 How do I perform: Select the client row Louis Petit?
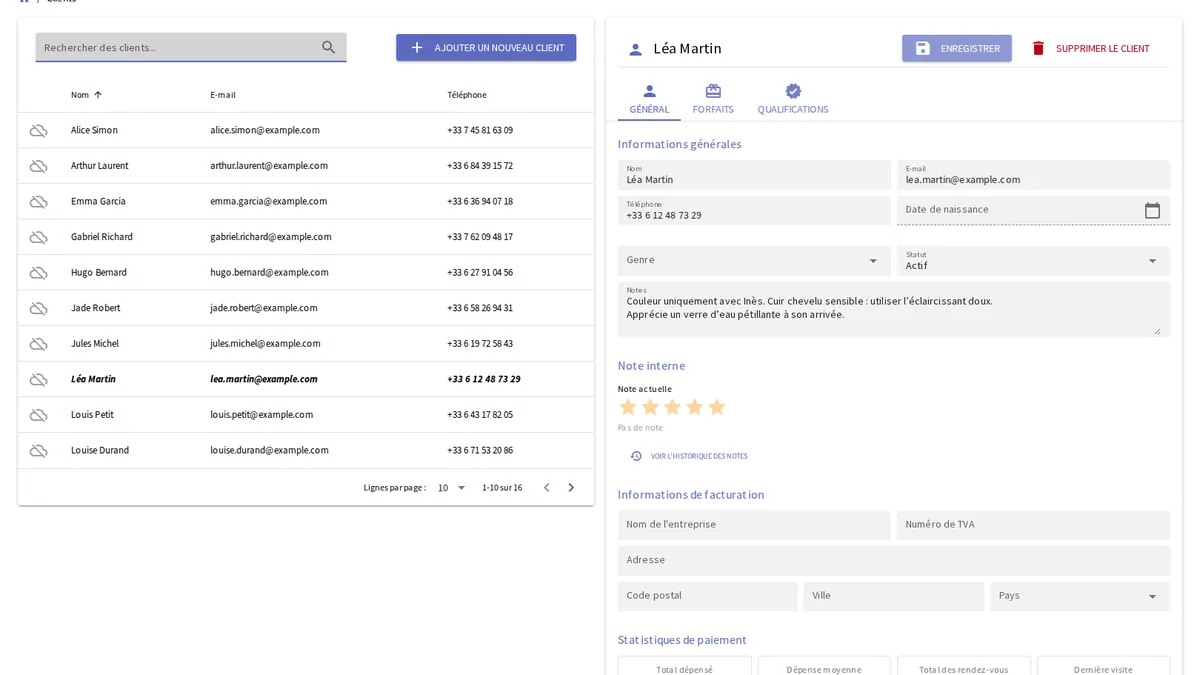(306, 415)
